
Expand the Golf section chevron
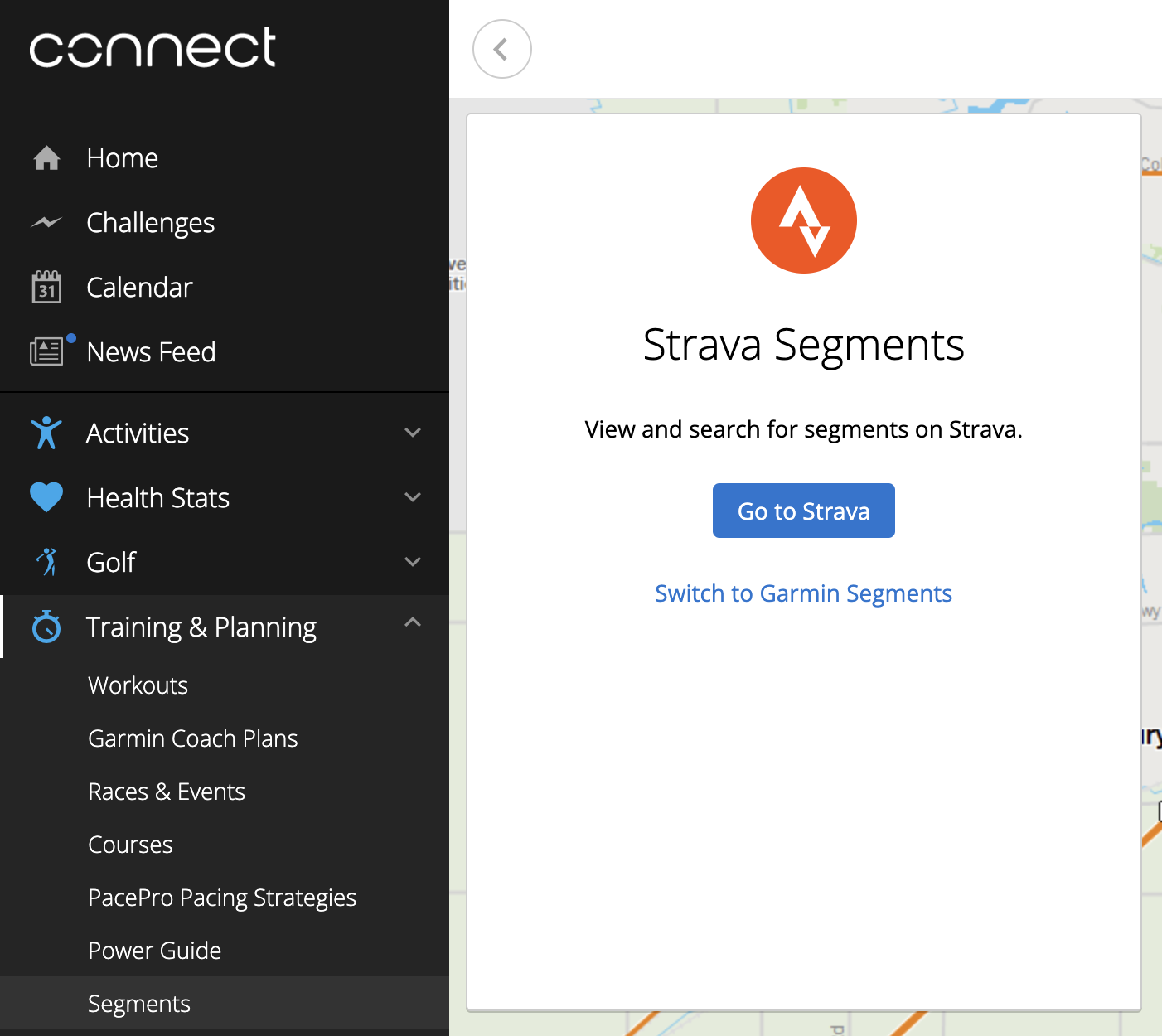click(413, 562)
